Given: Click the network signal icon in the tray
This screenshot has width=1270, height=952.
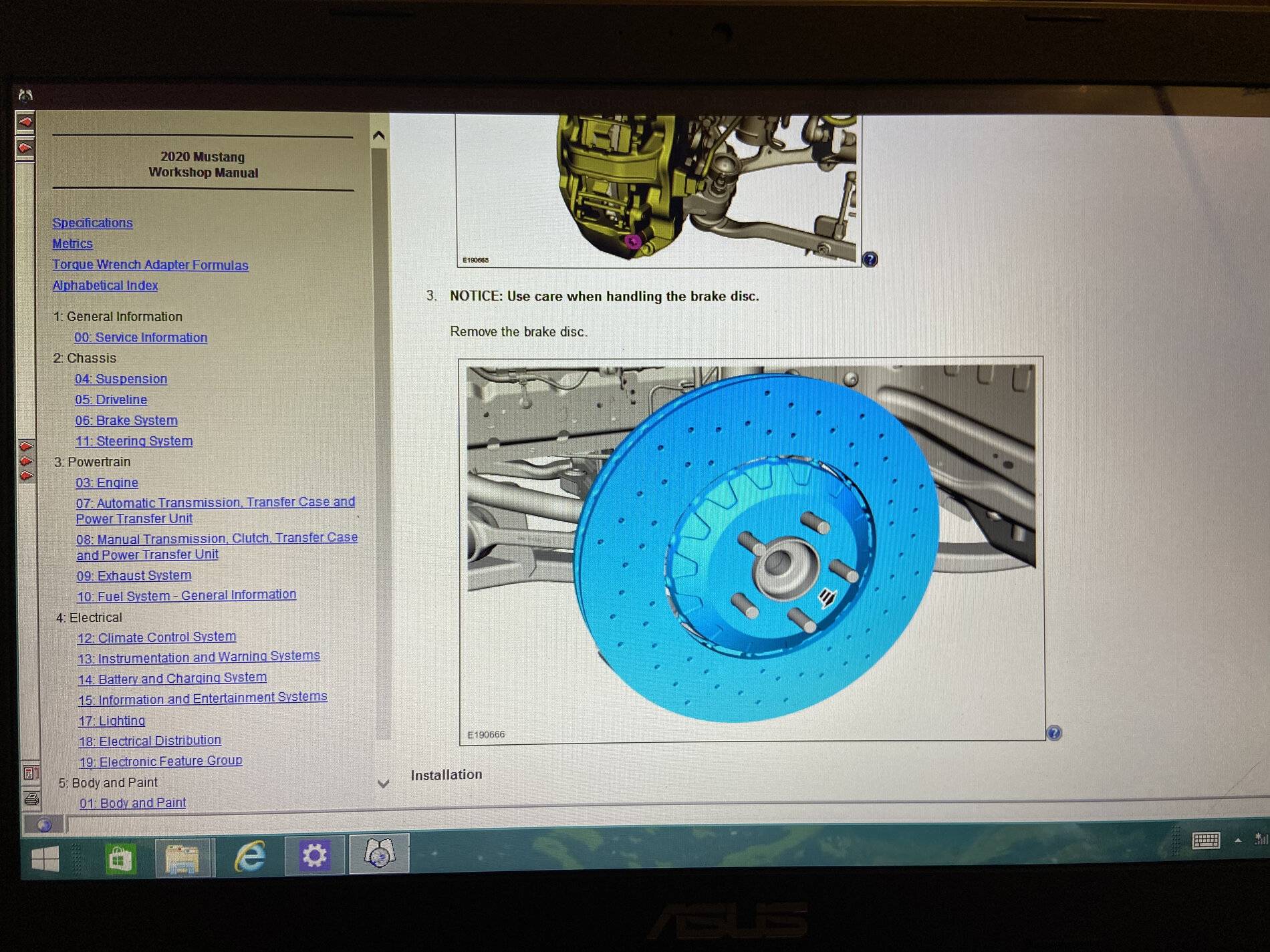Looking at the screenshot, I should 1261,839.
